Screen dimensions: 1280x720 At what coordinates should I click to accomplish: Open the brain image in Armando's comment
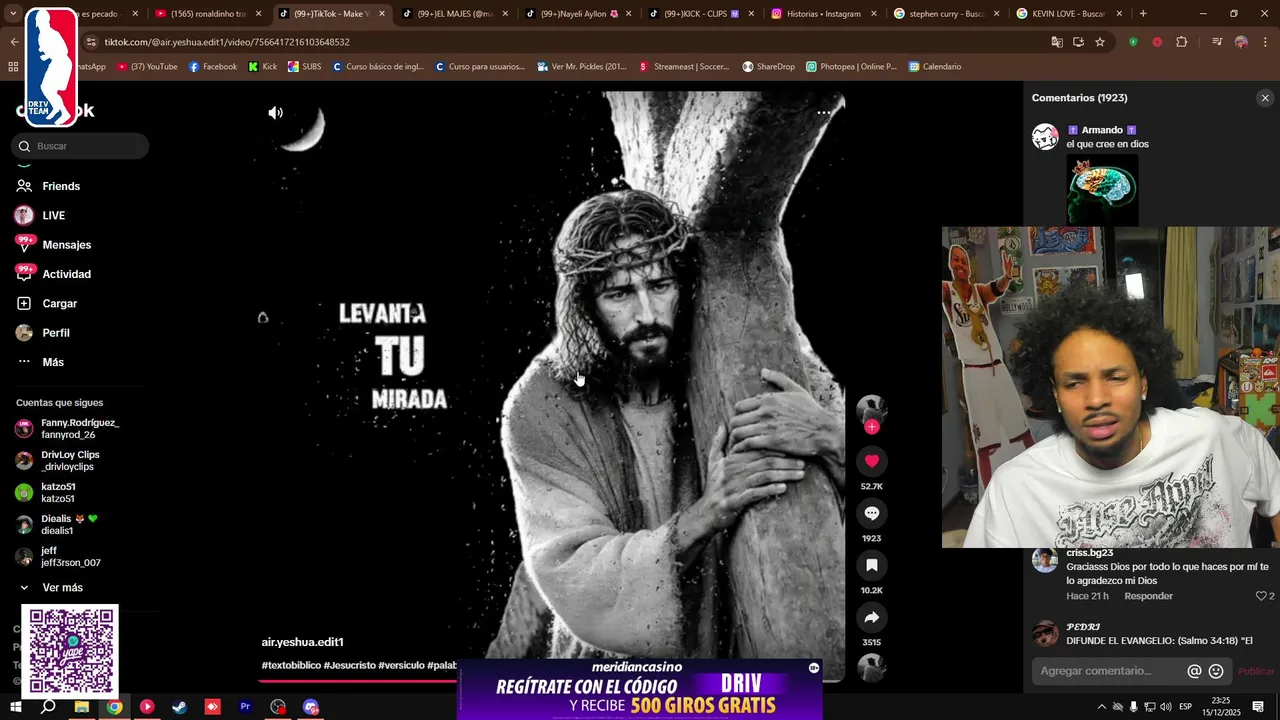click(x=1102, y=189)
